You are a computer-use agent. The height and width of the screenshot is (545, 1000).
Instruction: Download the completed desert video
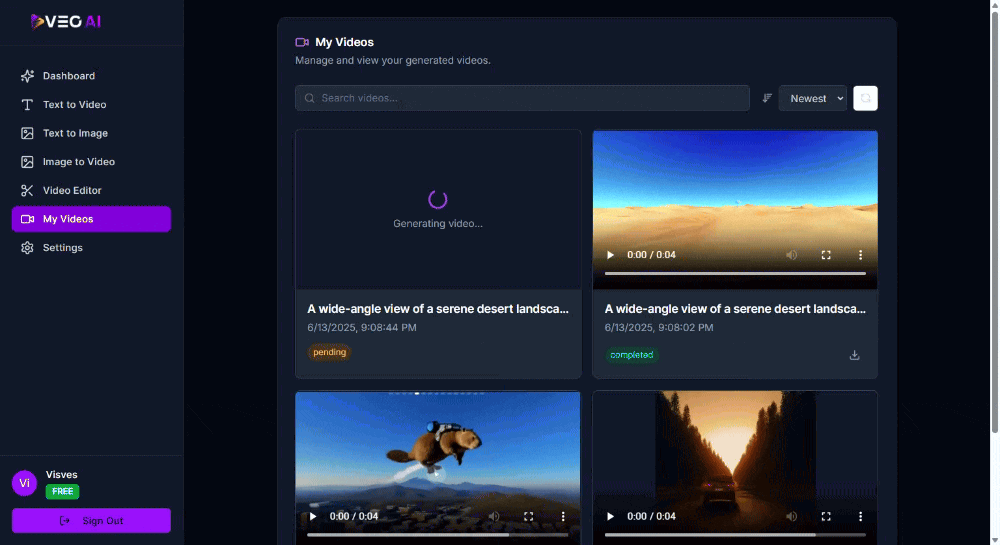pyautogui.click(x=855, y=355)
